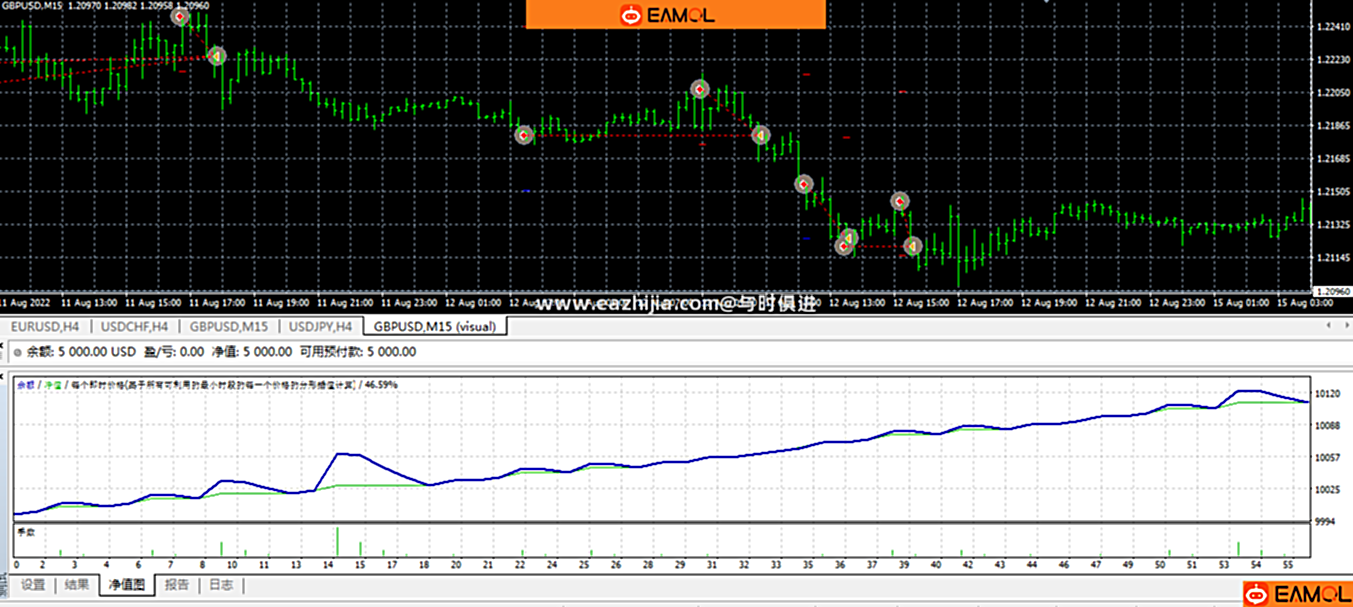
Task: Click the orange EAMOL banner at top
Action: point(675,14)
